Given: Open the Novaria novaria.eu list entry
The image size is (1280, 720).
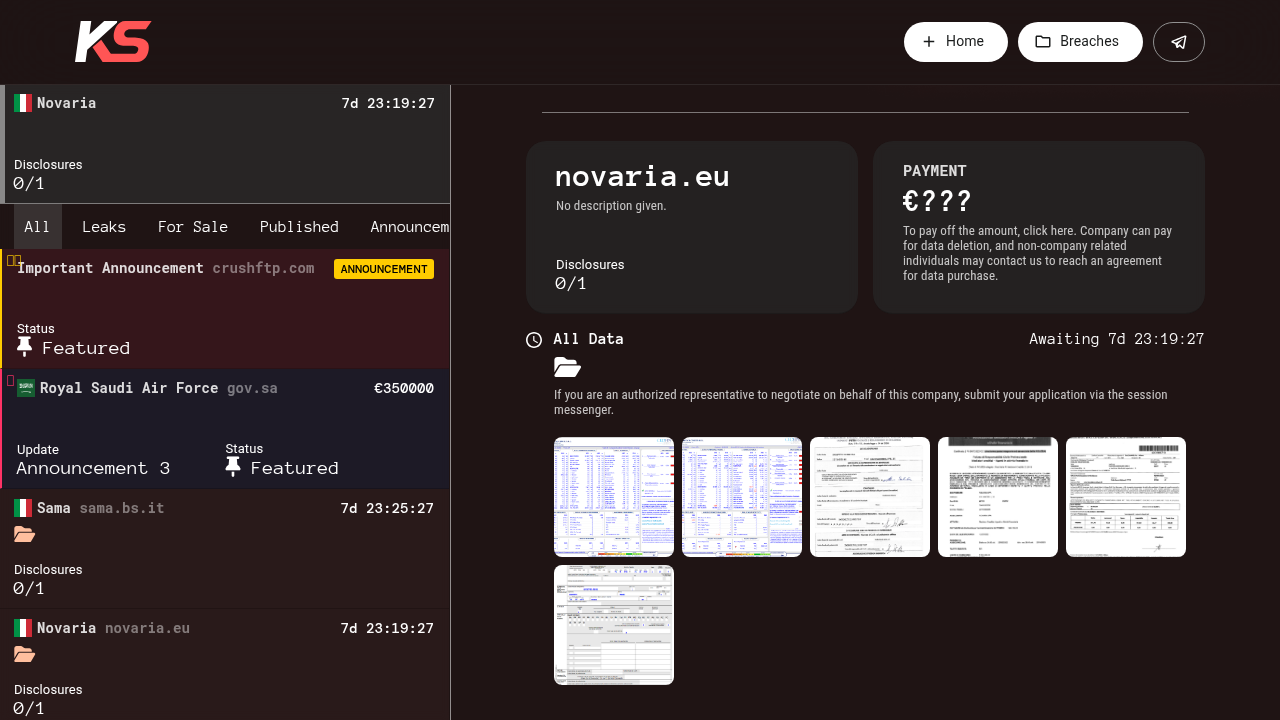Looking at the screenshot, I should click(225, 665).
